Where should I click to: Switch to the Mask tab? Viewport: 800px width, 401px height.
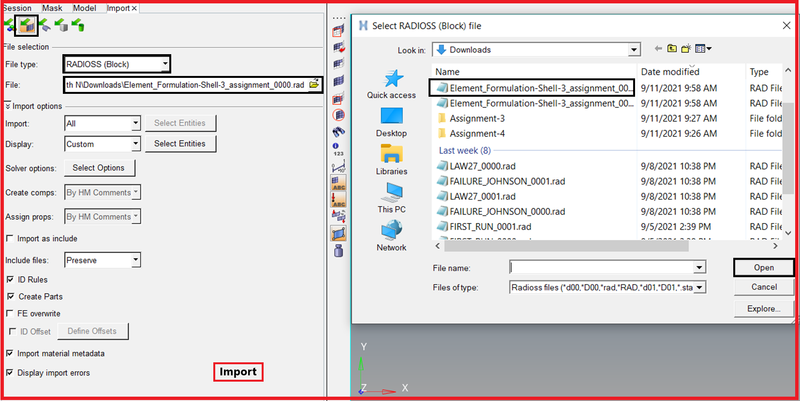click(52, 8)
